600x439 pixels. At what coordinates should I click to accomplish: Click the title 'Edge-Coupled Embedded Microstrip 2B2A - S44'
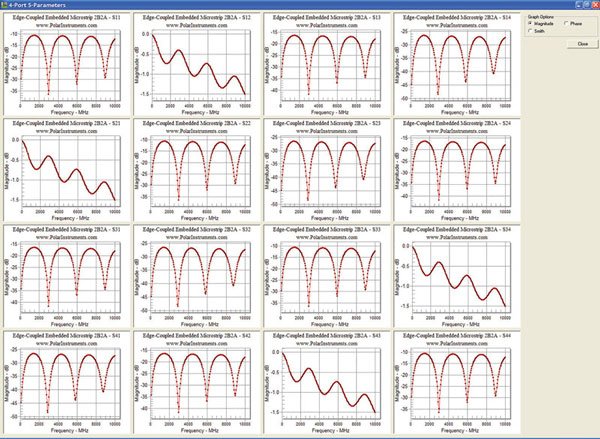tap(457, 336)
